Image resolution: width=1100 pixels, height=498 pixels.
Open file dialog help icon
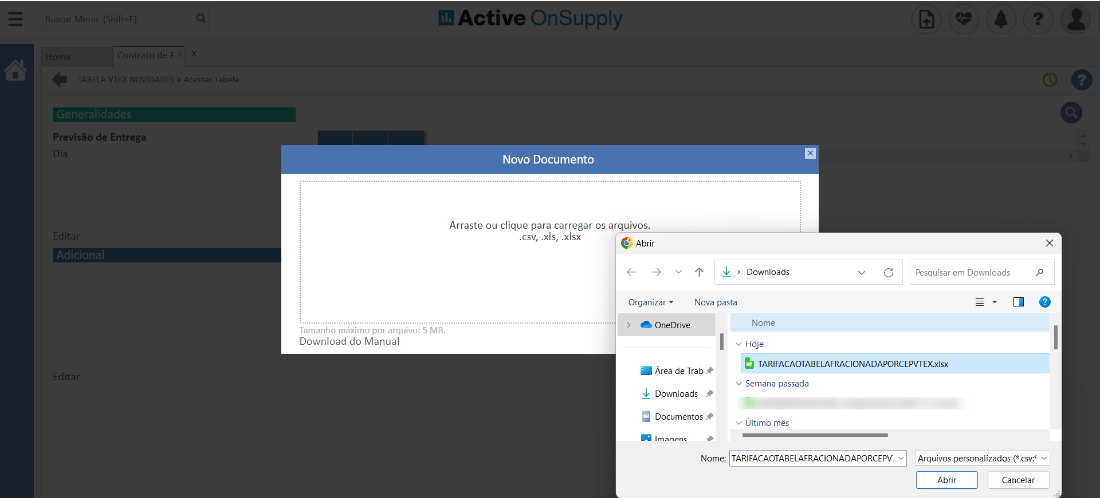[x=1045, y=302]
